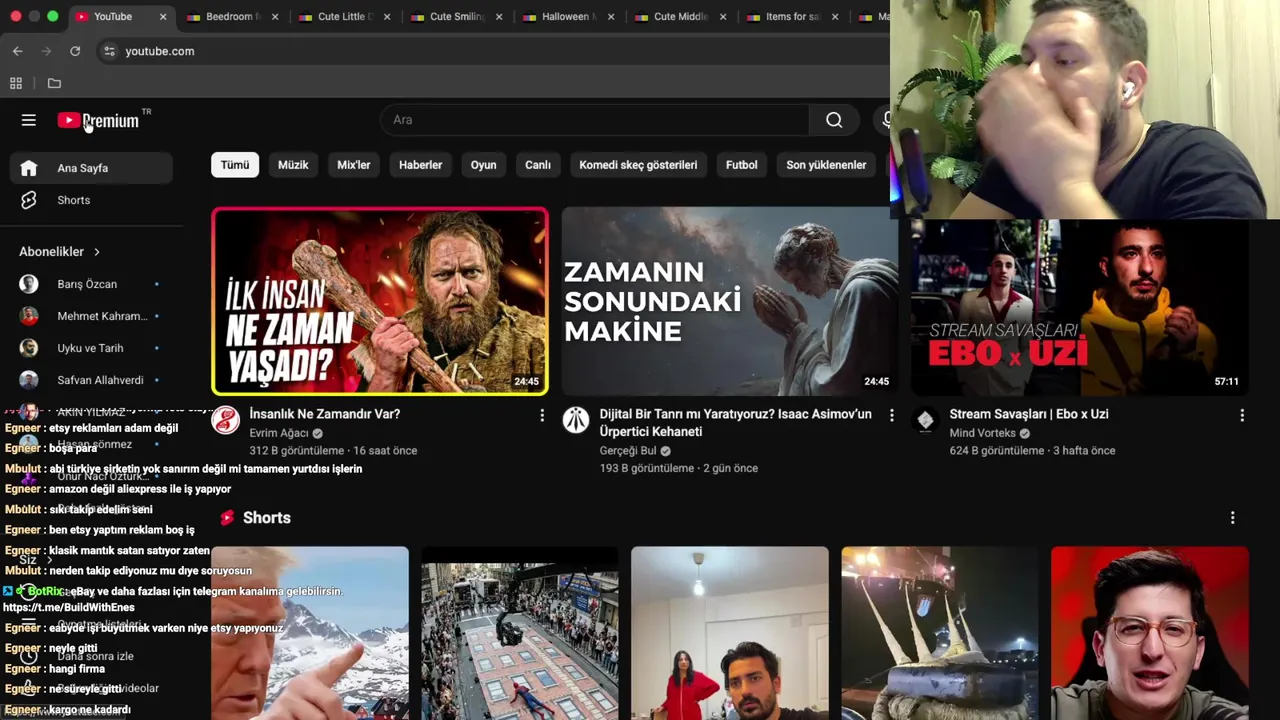Viewport: 1280px width, 720px height.
Task: Open Safvan Allahverdi subscription channel
Action: point(91,380)
